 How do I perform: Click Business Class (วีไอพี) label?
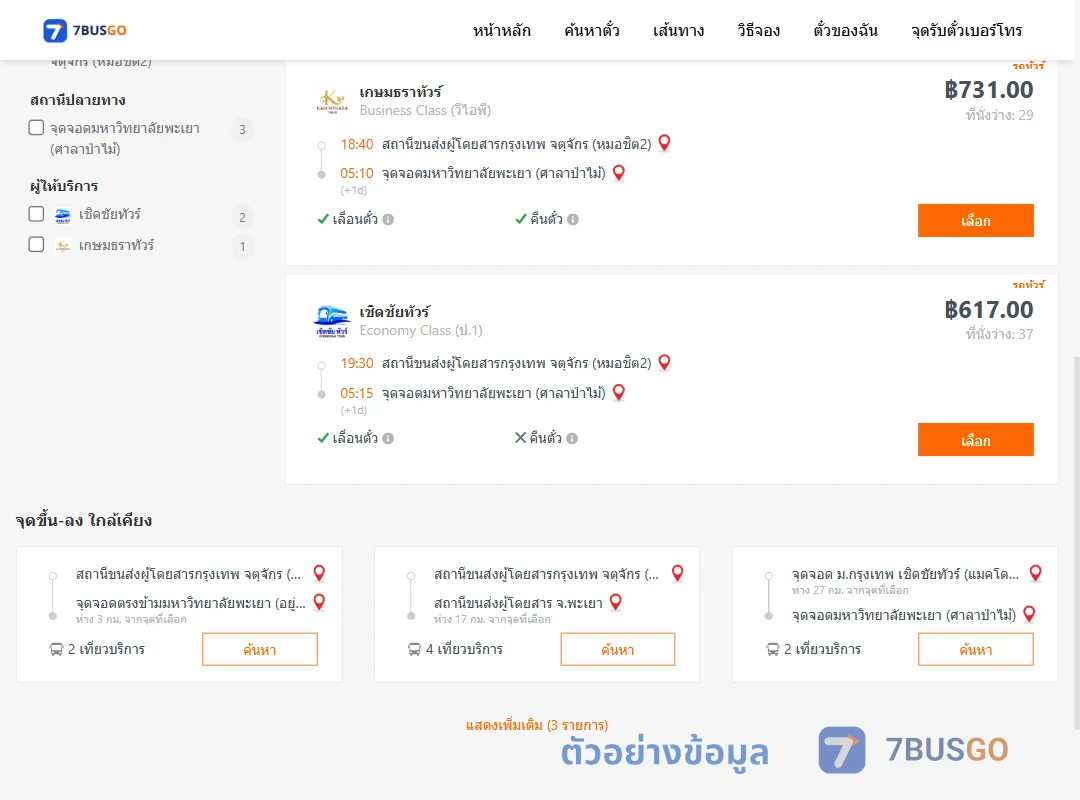[x=425, y=110]
